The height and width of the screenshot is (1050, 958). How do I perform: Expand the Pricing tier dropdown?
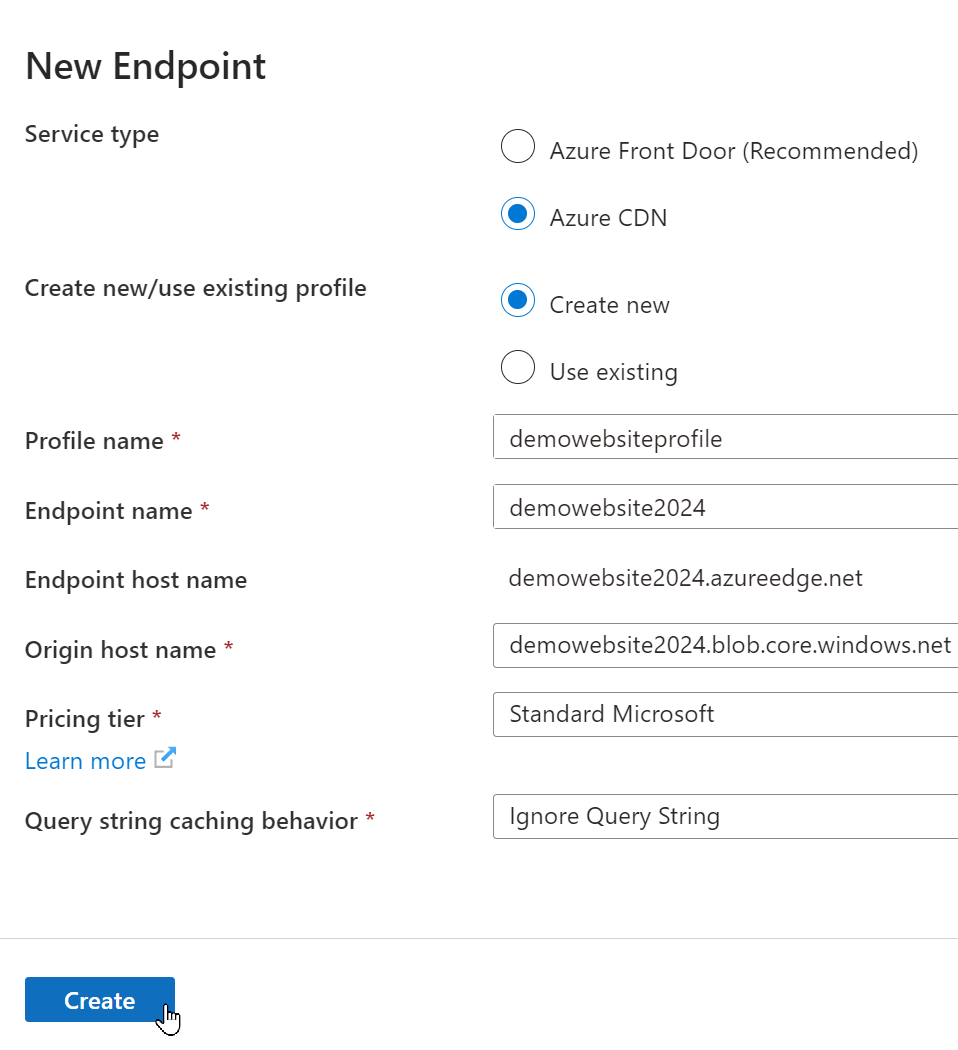(x=725, y=714)
